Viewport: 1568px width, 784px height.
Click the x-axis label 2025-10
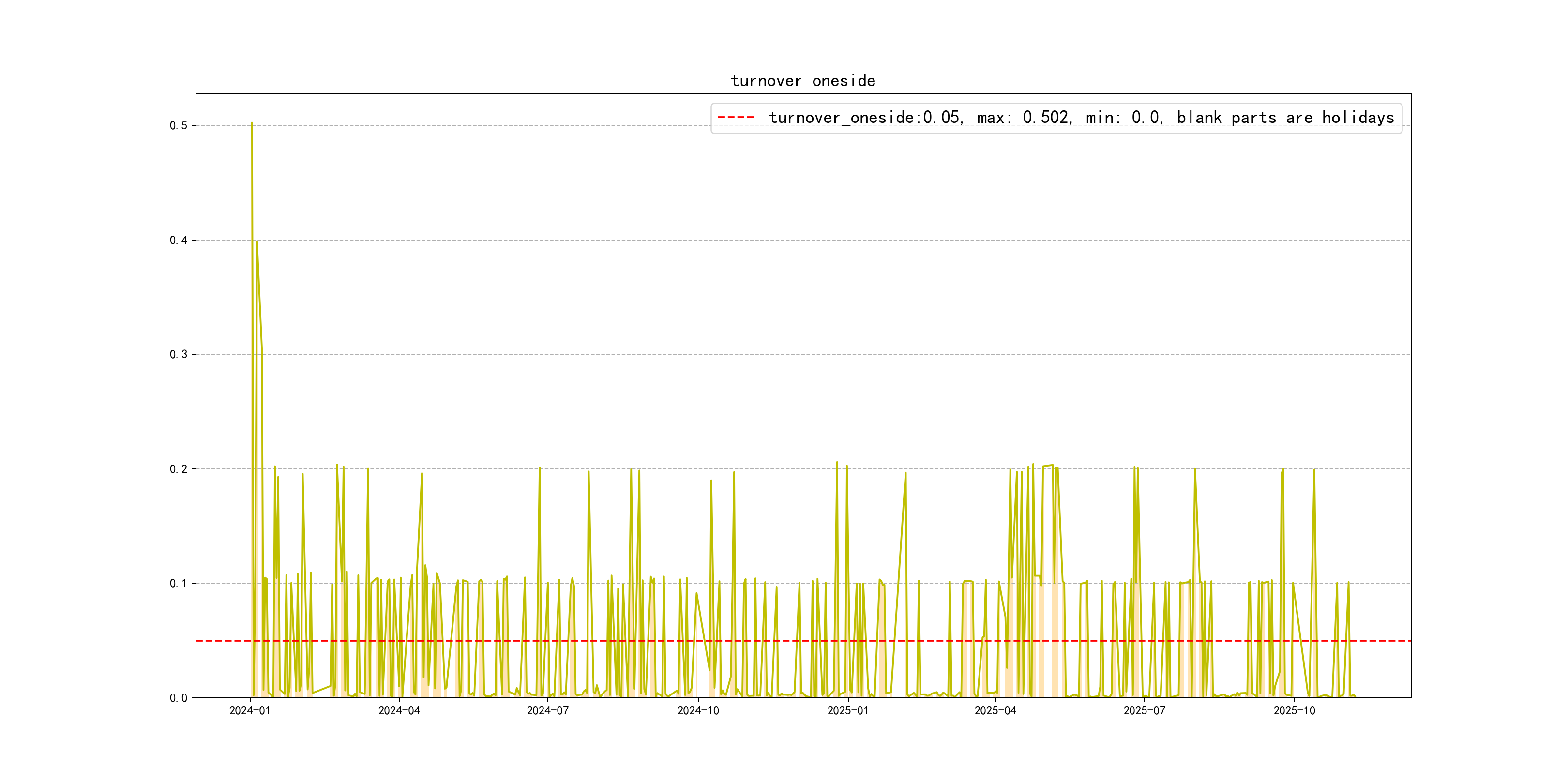point(1294,711)
